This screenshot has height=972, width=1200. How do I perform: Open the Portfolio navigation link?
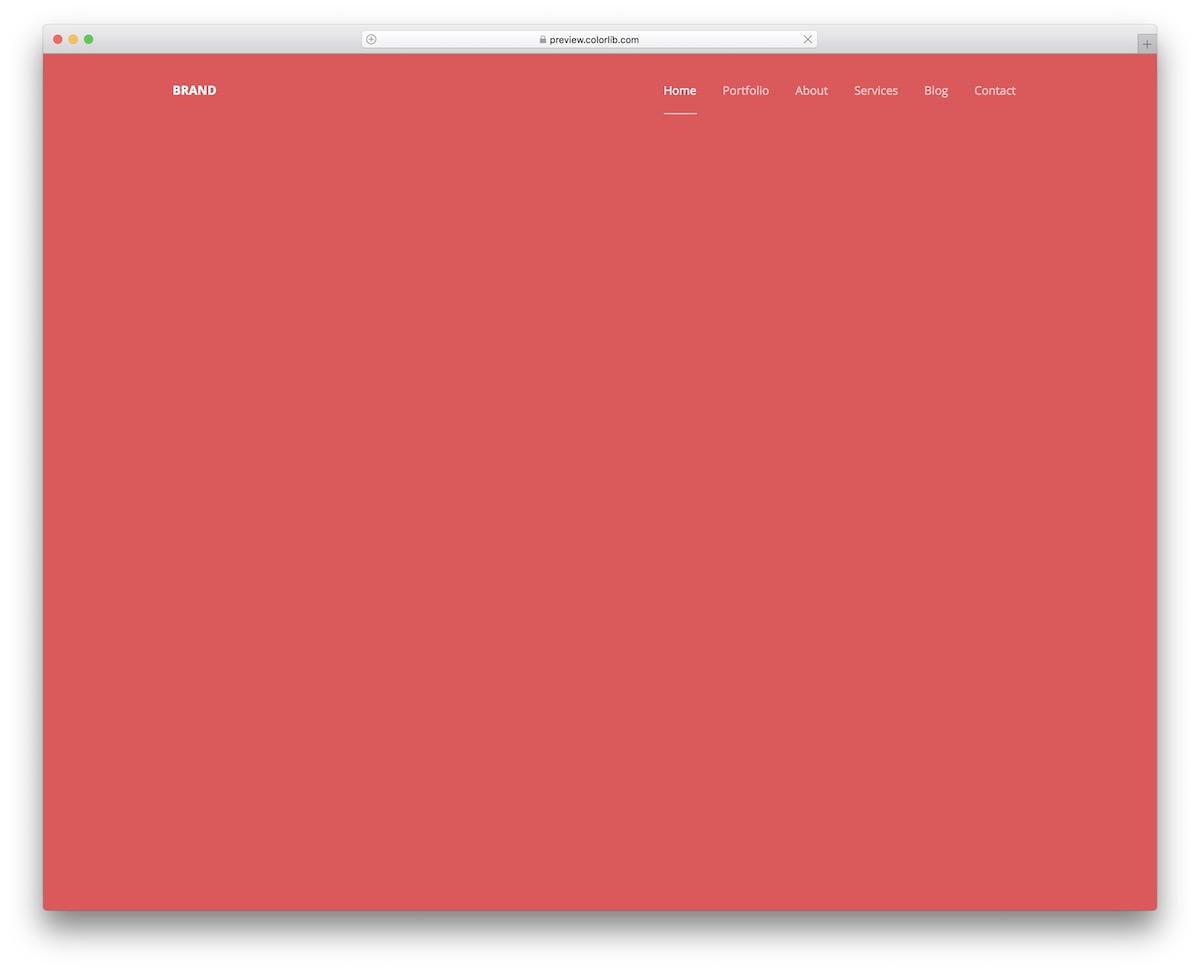745,90
